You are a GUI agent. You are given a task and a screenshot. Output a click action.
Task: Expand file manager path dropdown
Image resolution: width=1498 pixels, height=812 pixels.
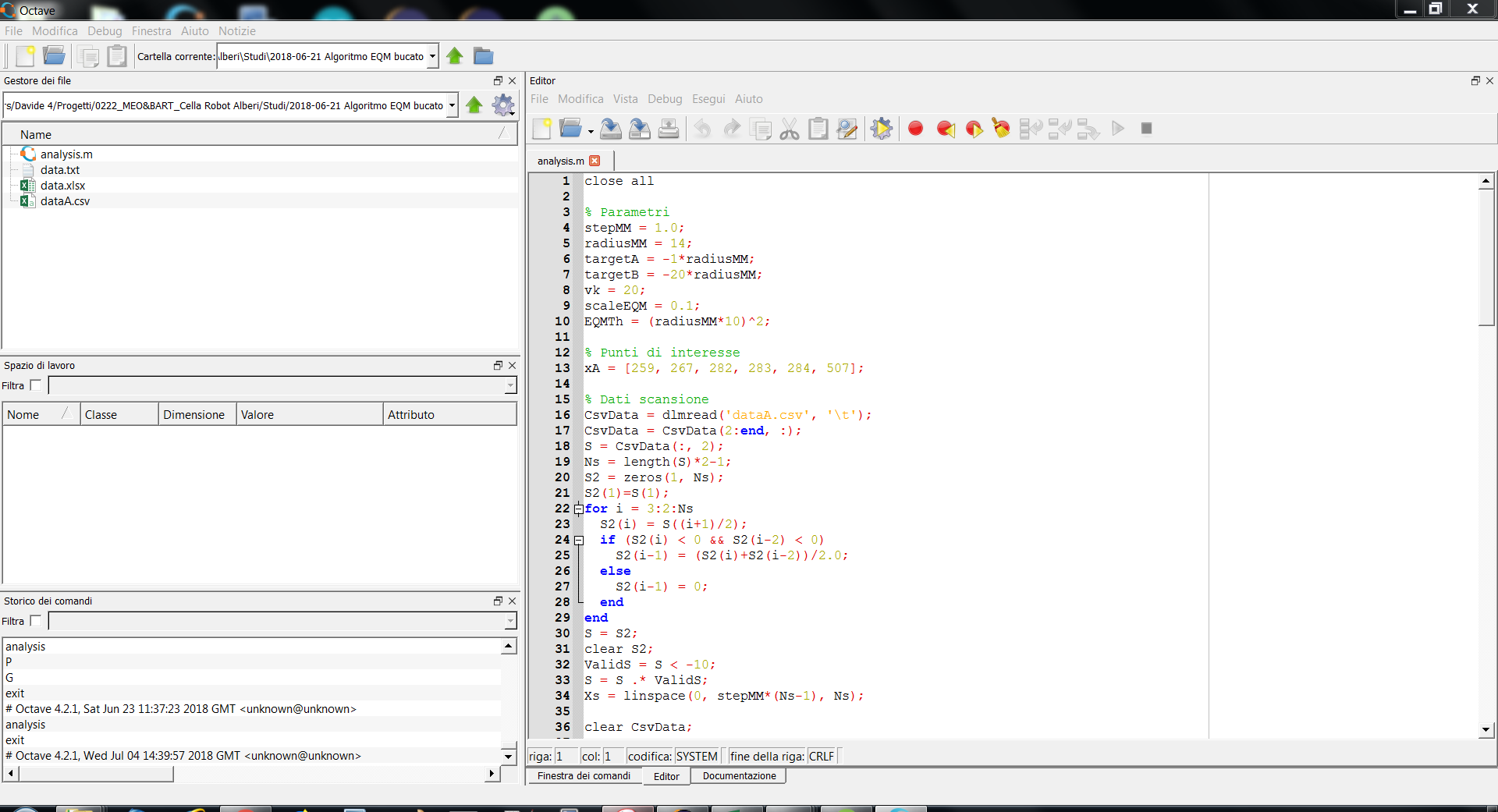[x=452, y=105]
